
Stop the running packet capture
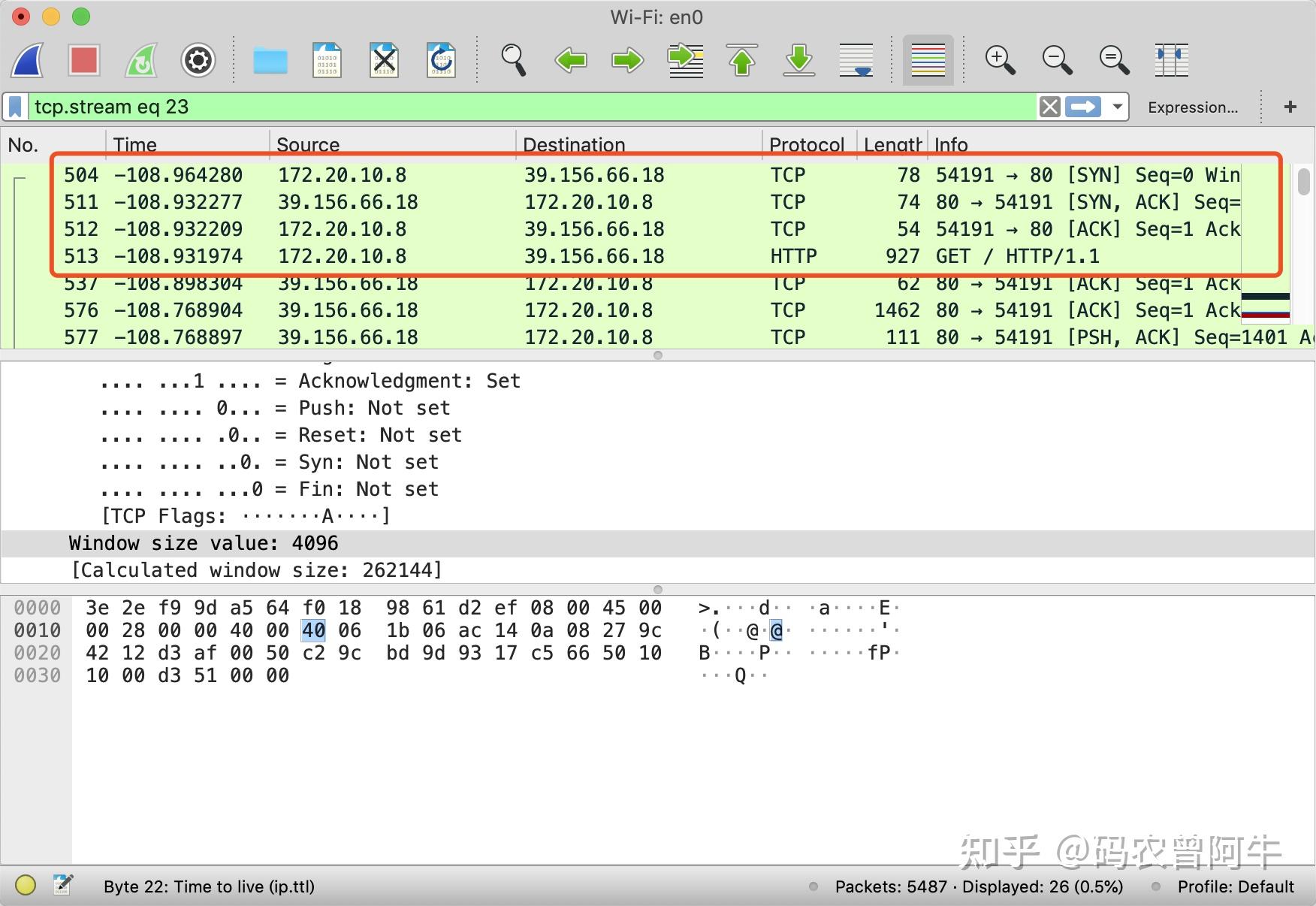(x=84, y=60)
